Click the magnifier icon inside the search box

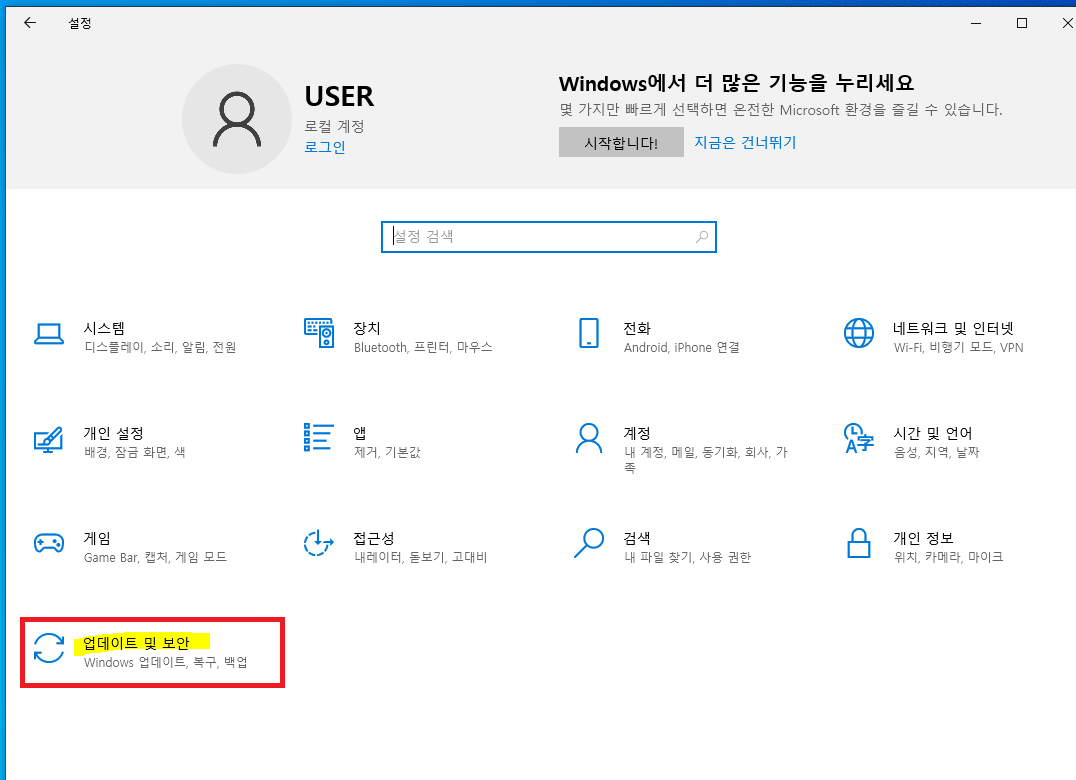[701, 237]
